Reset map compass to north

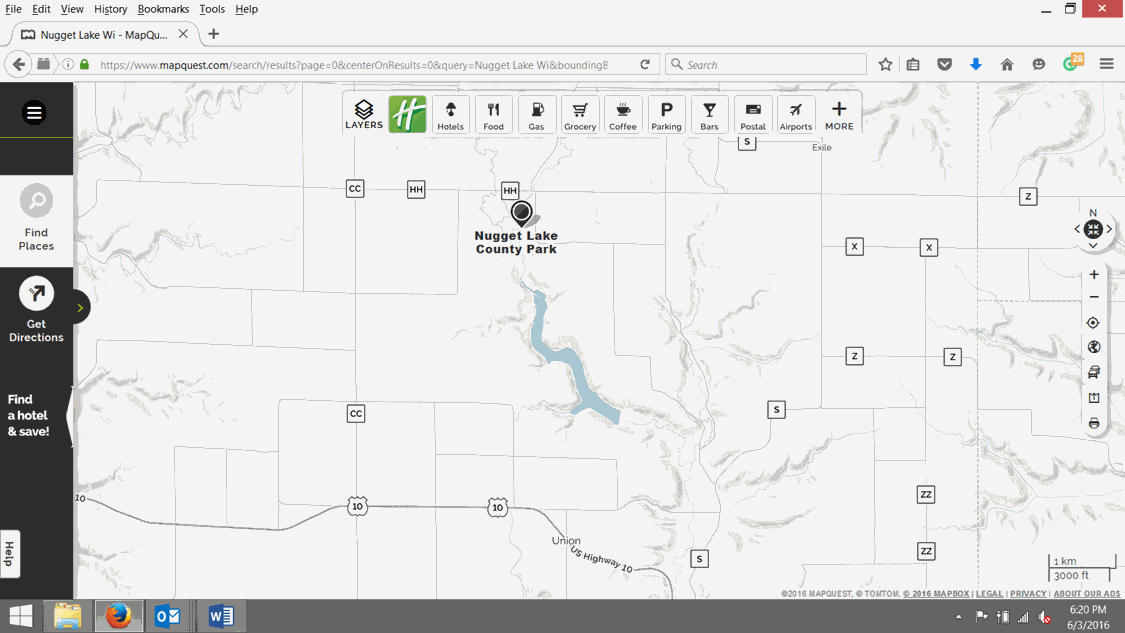(x=1093, y=229)
